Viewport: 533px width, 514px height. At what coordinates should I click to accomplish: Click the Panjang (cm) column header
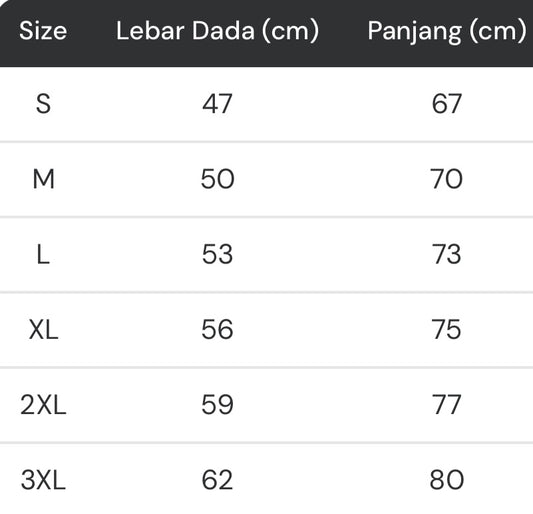tap(447, 31)
